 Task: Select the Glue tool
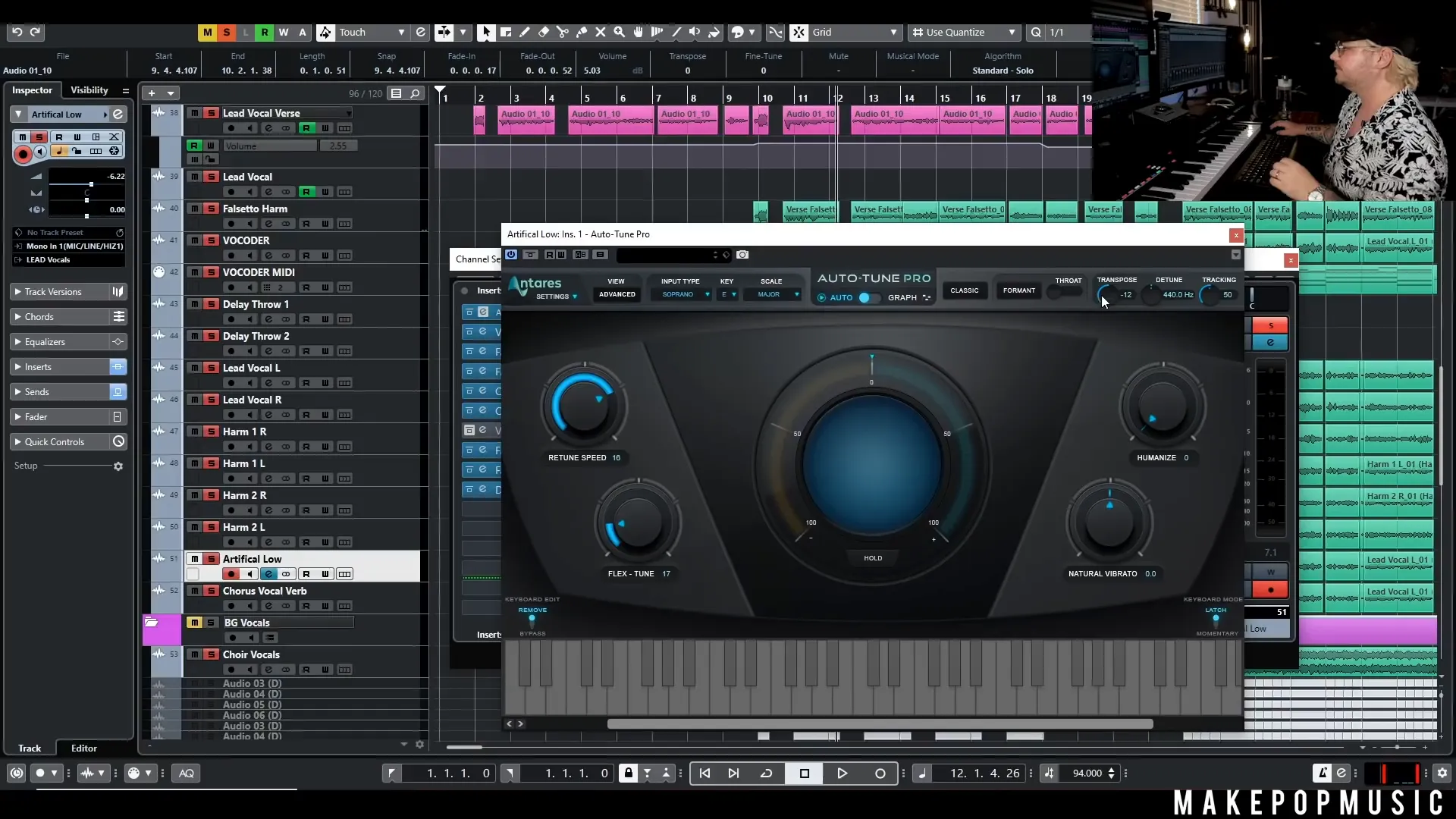(x=582, y=32)
